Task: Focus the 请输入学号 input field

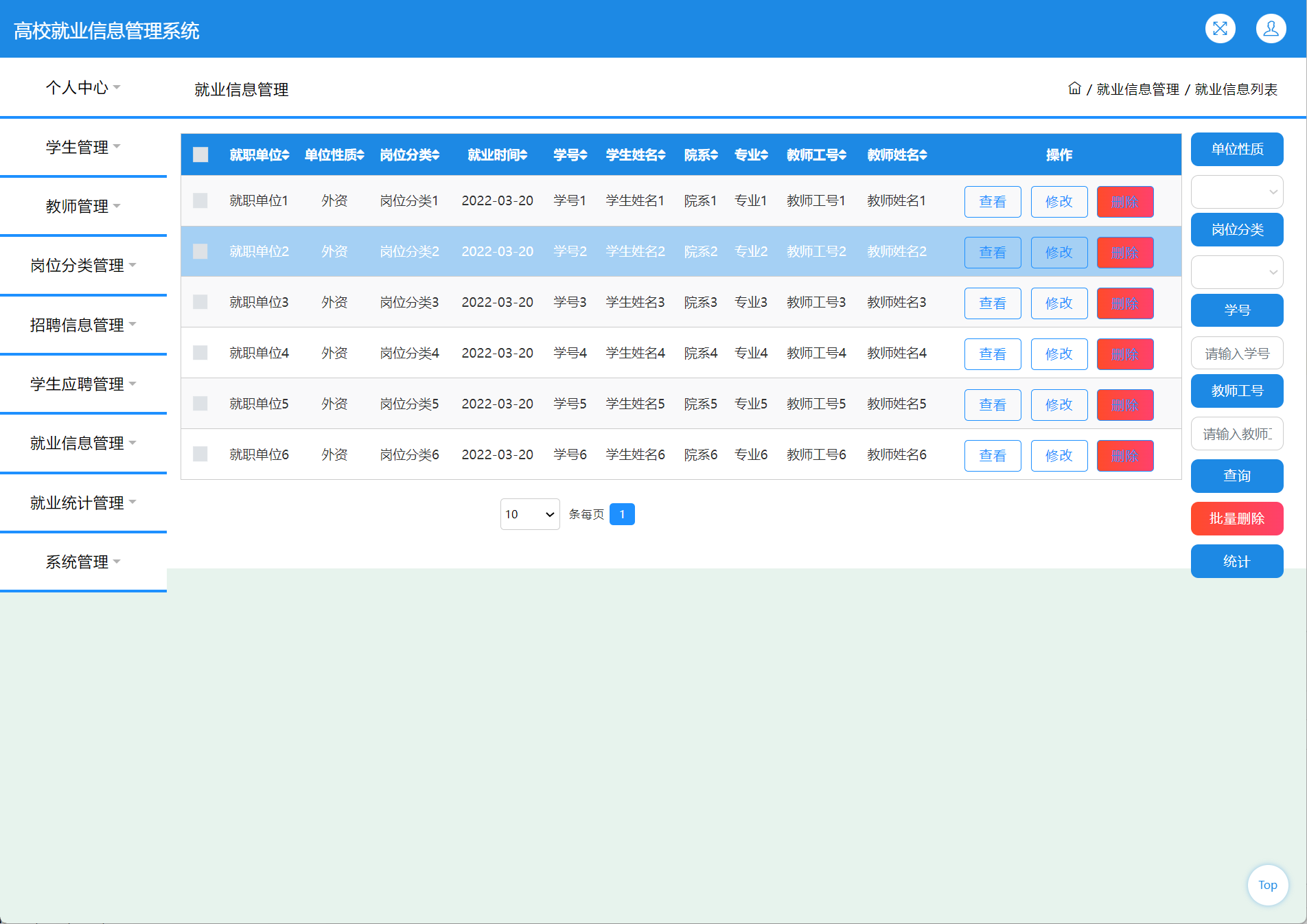Action: [1237, 354]
